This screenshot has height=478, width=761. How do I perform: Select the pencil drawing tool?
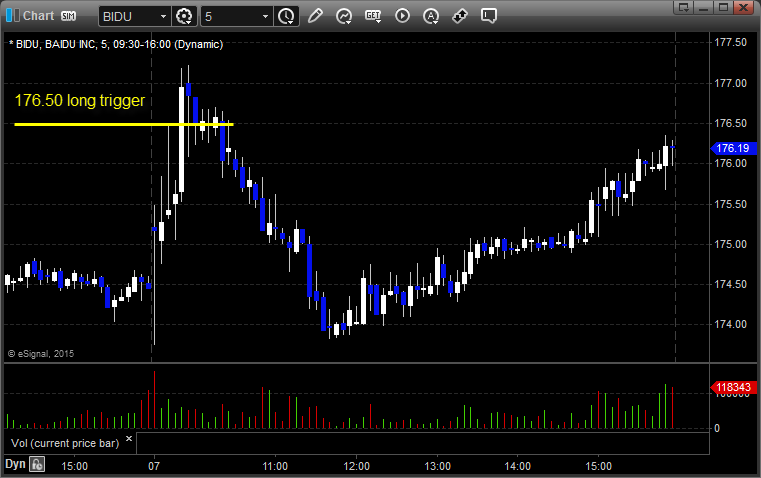tap(315, 16)
